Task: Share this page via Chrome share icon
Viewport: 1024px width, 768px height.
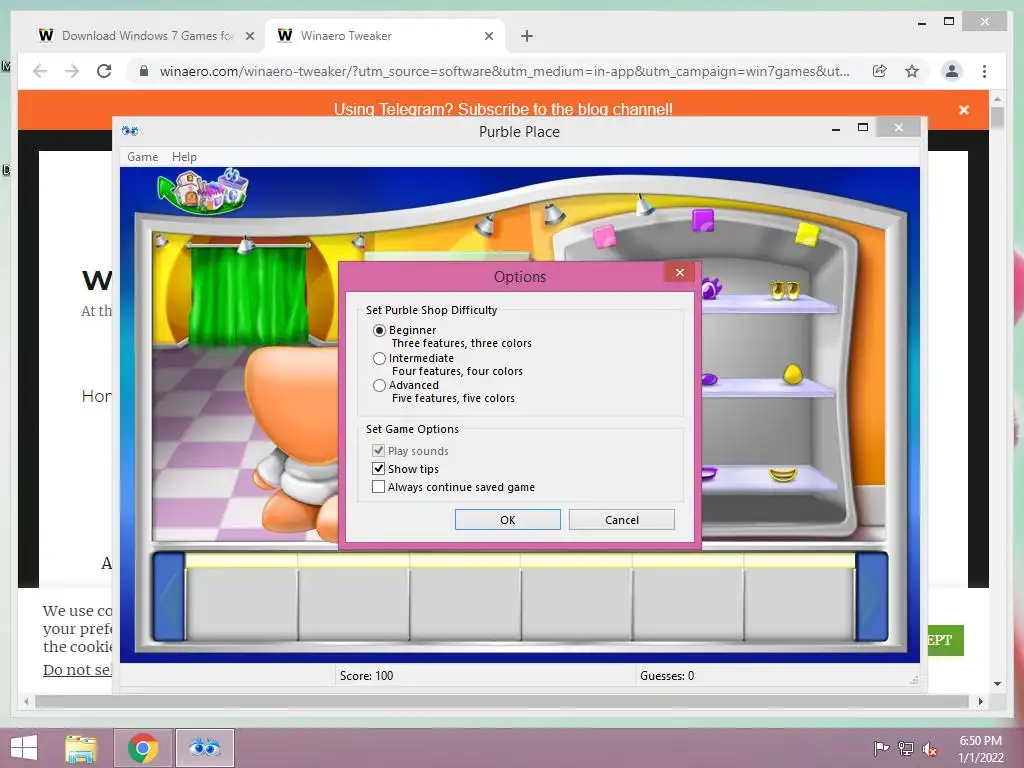Action: 880,71
